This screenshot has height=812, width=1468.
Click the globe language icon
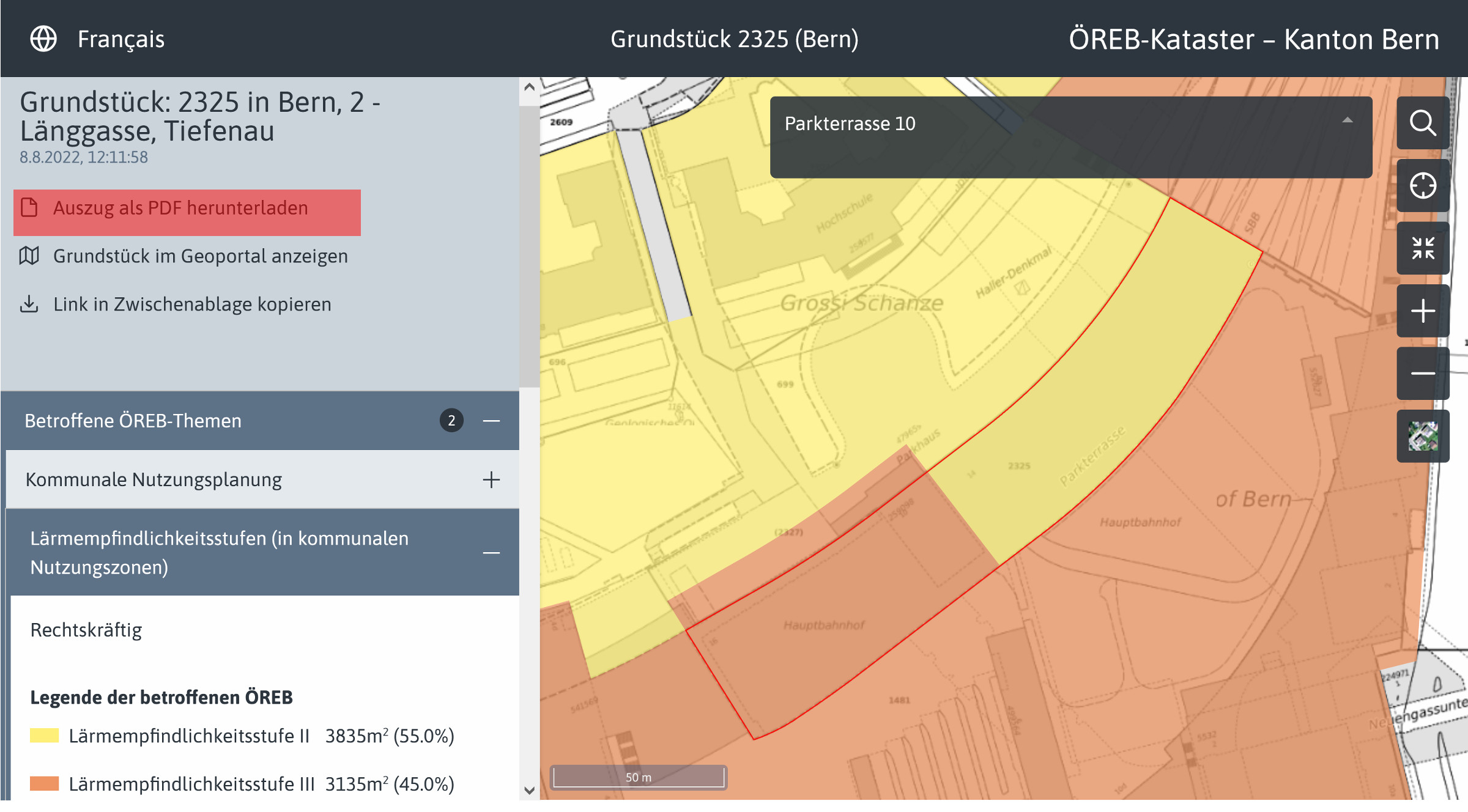pos(43,39)
